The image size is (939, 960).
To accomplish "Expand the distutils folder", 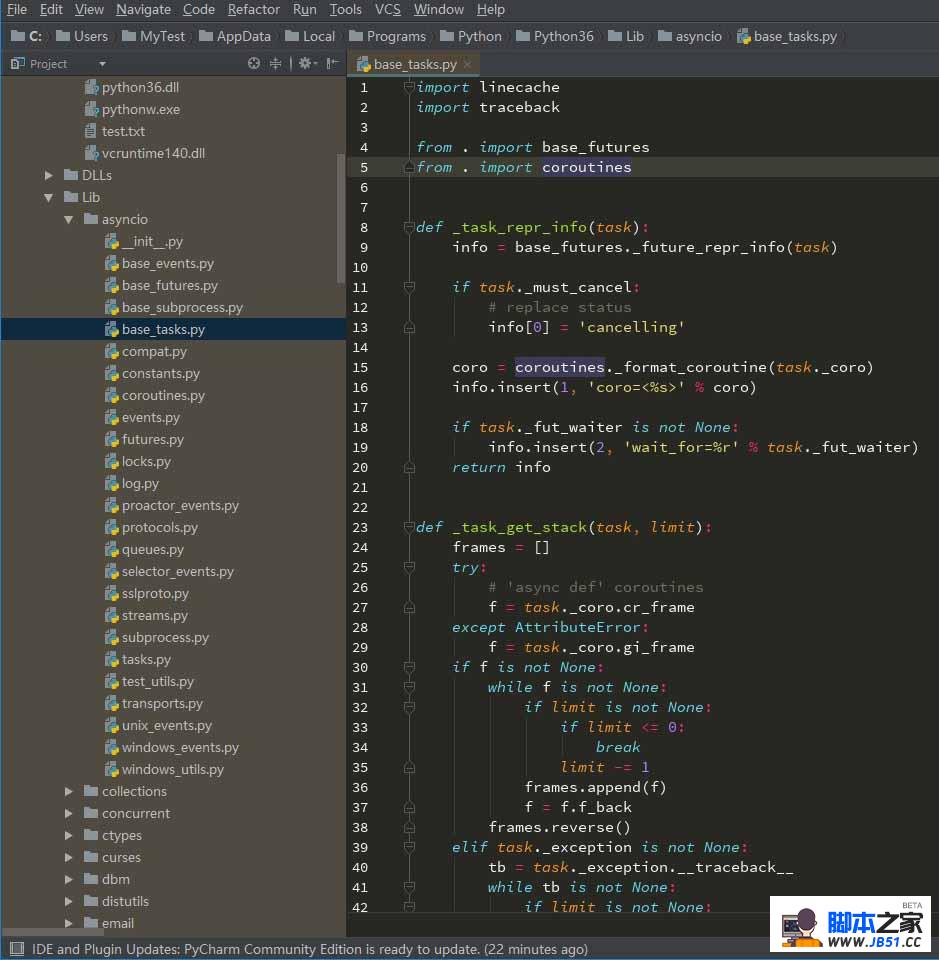I will 69,902.
